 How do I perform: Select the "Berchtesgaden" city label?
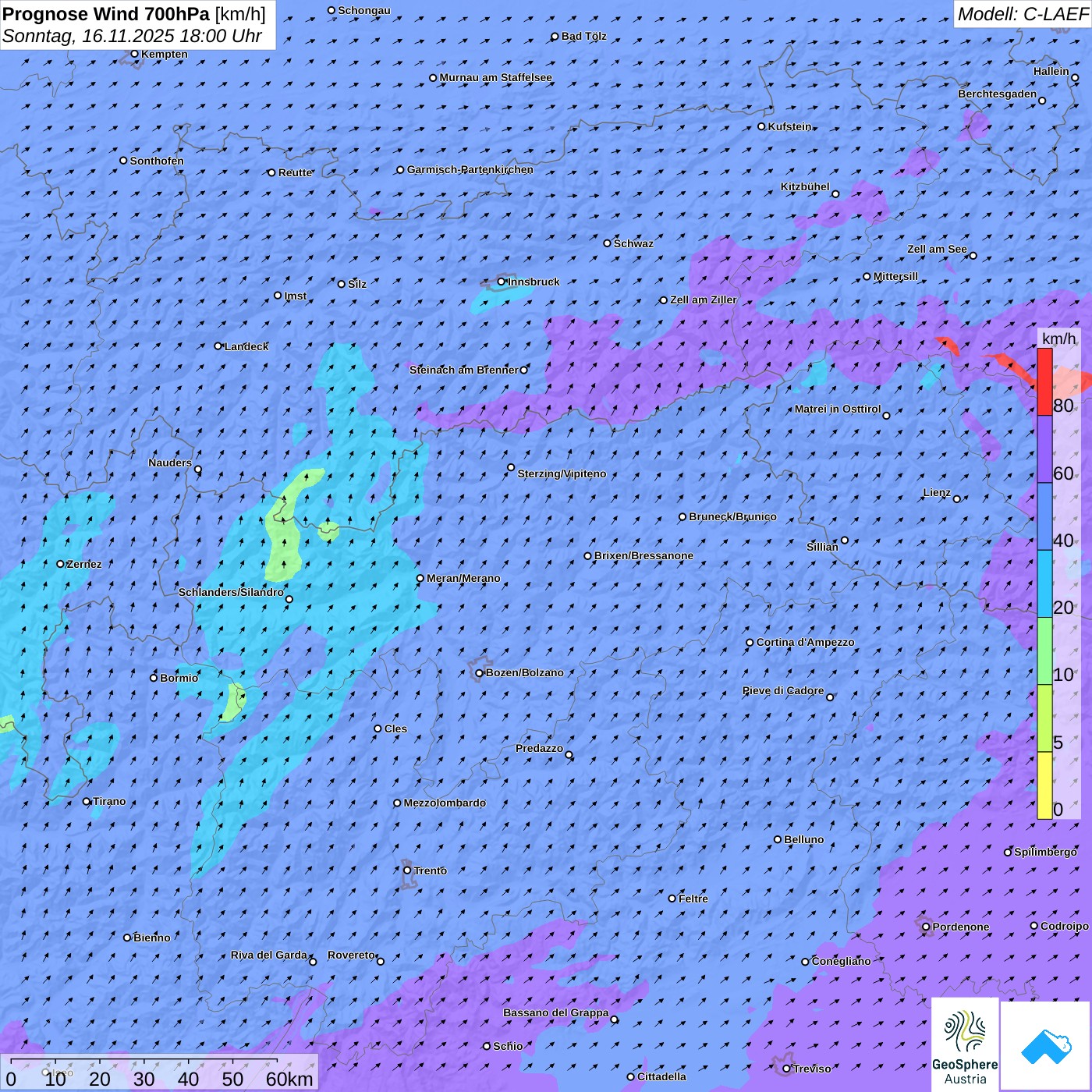pyautogui.click(x=997, y=94)
